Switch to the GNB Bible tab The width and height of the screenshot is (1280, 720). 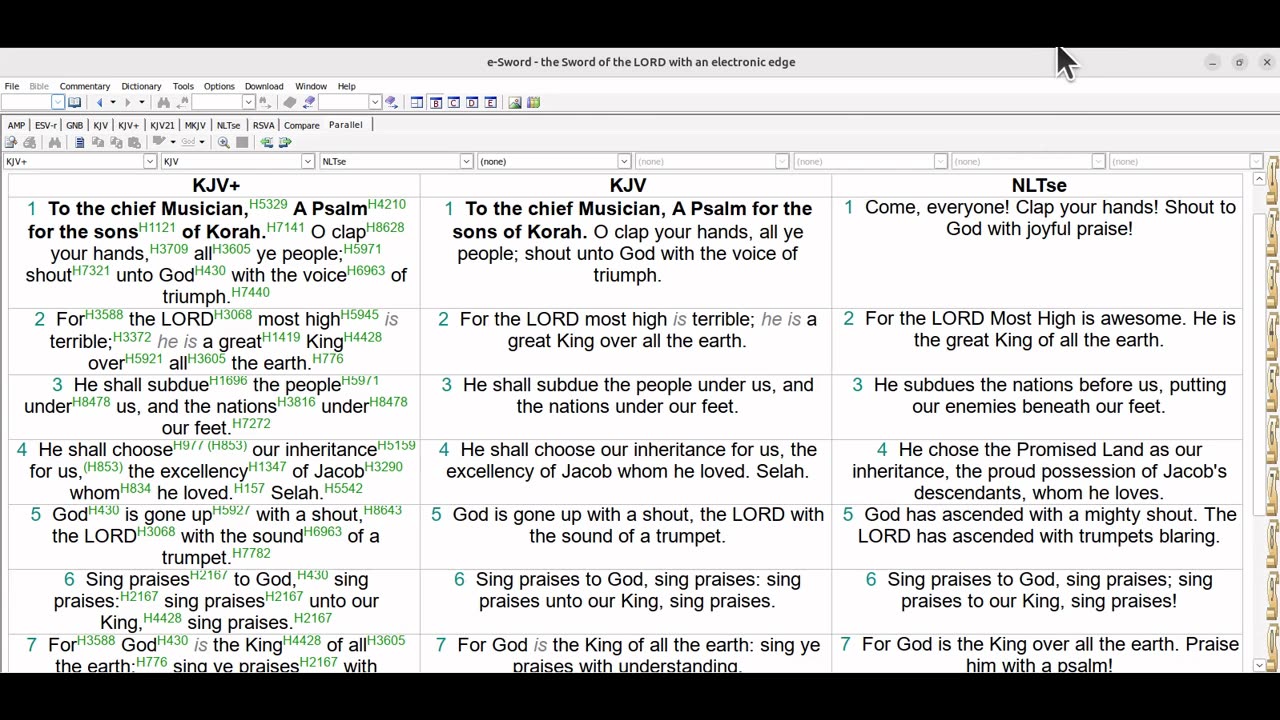[75, 125]
